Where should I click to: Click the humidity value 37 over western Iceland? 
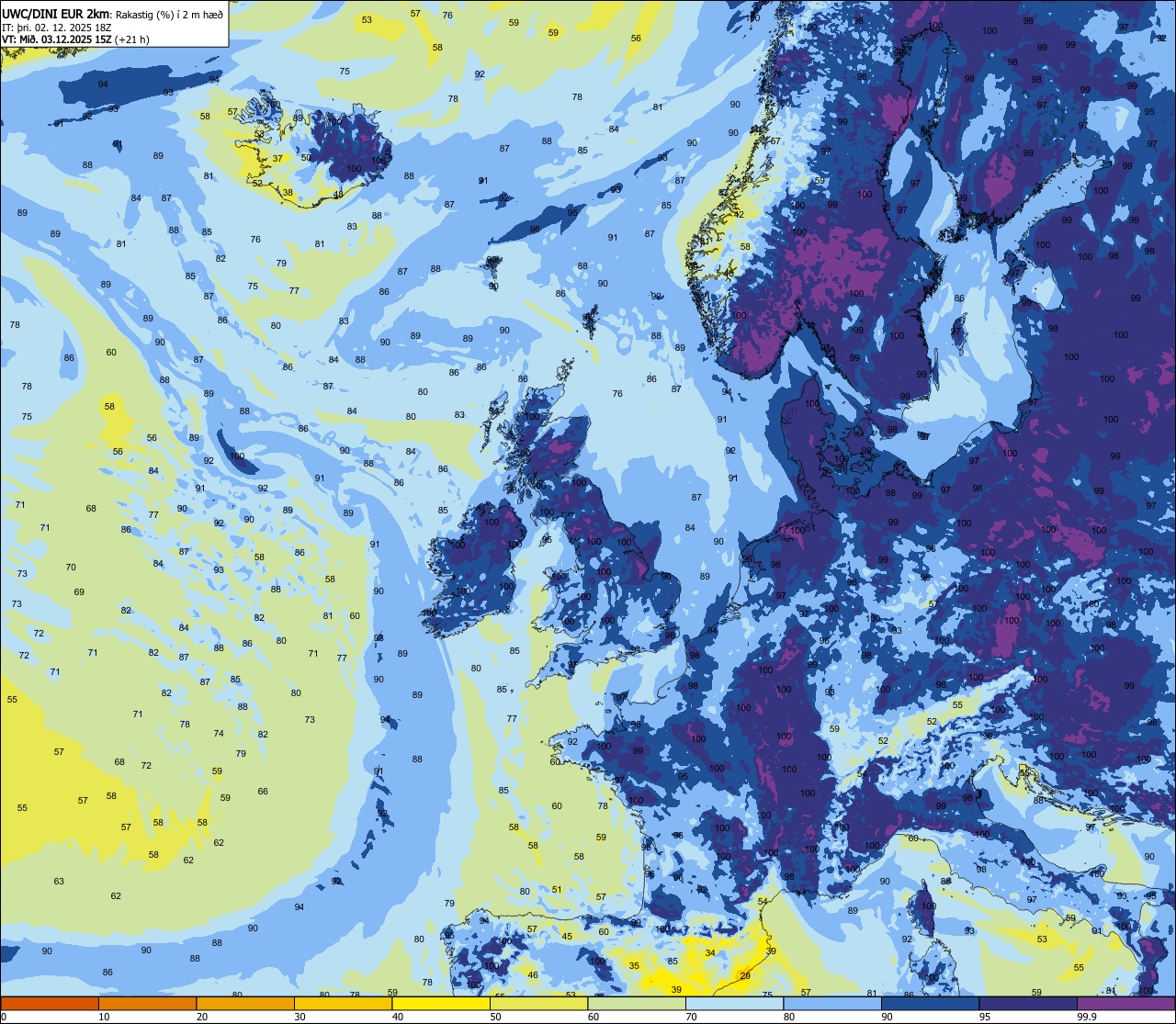coord(277,159)
